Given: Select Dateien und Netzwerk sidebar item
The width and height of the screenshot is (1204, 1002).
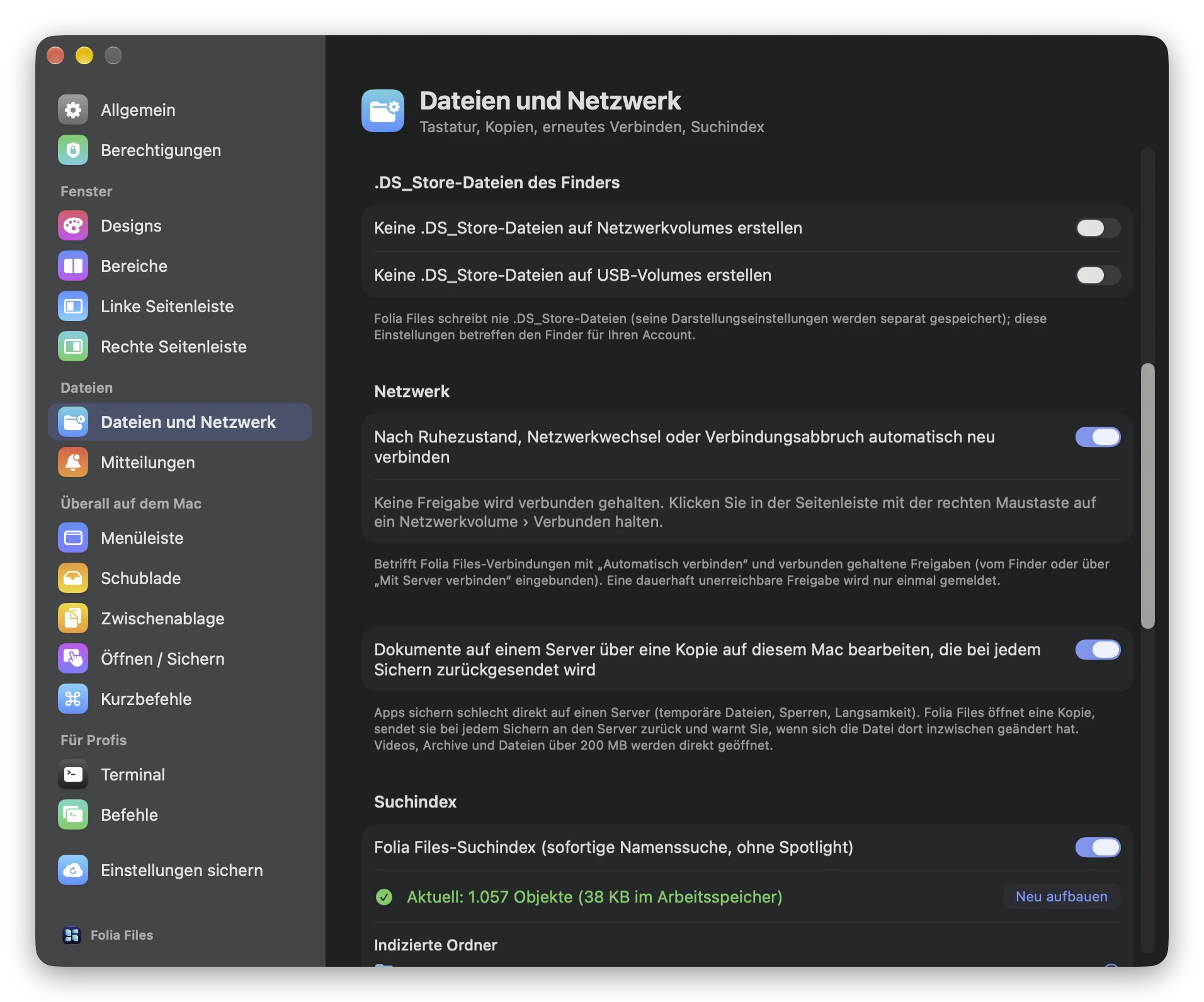Looking at the screenshot, I should pyautogui.click(x=180, y=422).
